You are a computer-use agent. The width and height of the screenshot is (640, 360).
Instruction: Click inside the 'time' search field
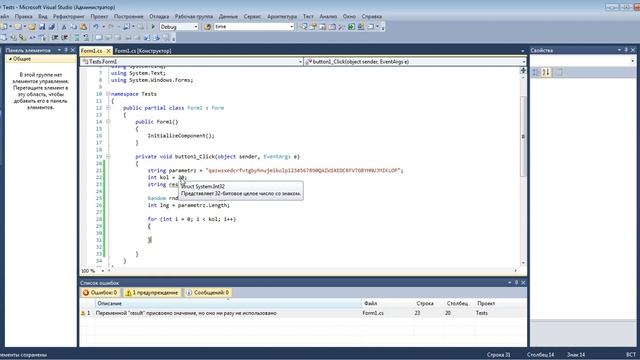point(251,27)
